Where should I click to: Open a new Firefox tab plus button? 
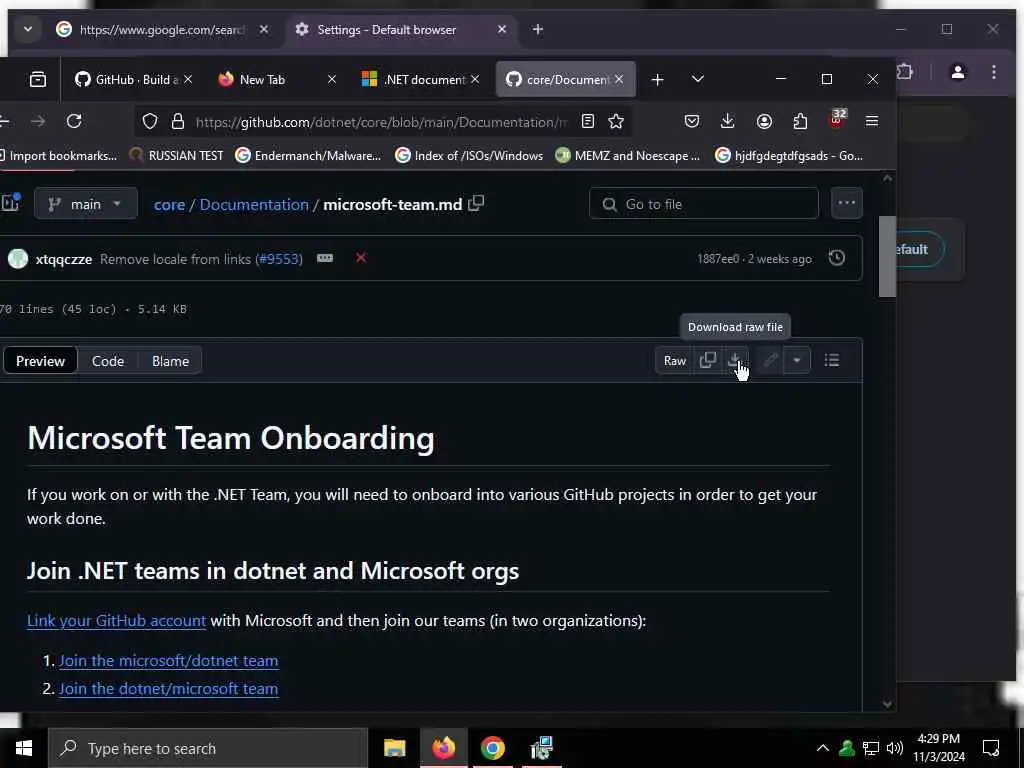coord(658,79)
